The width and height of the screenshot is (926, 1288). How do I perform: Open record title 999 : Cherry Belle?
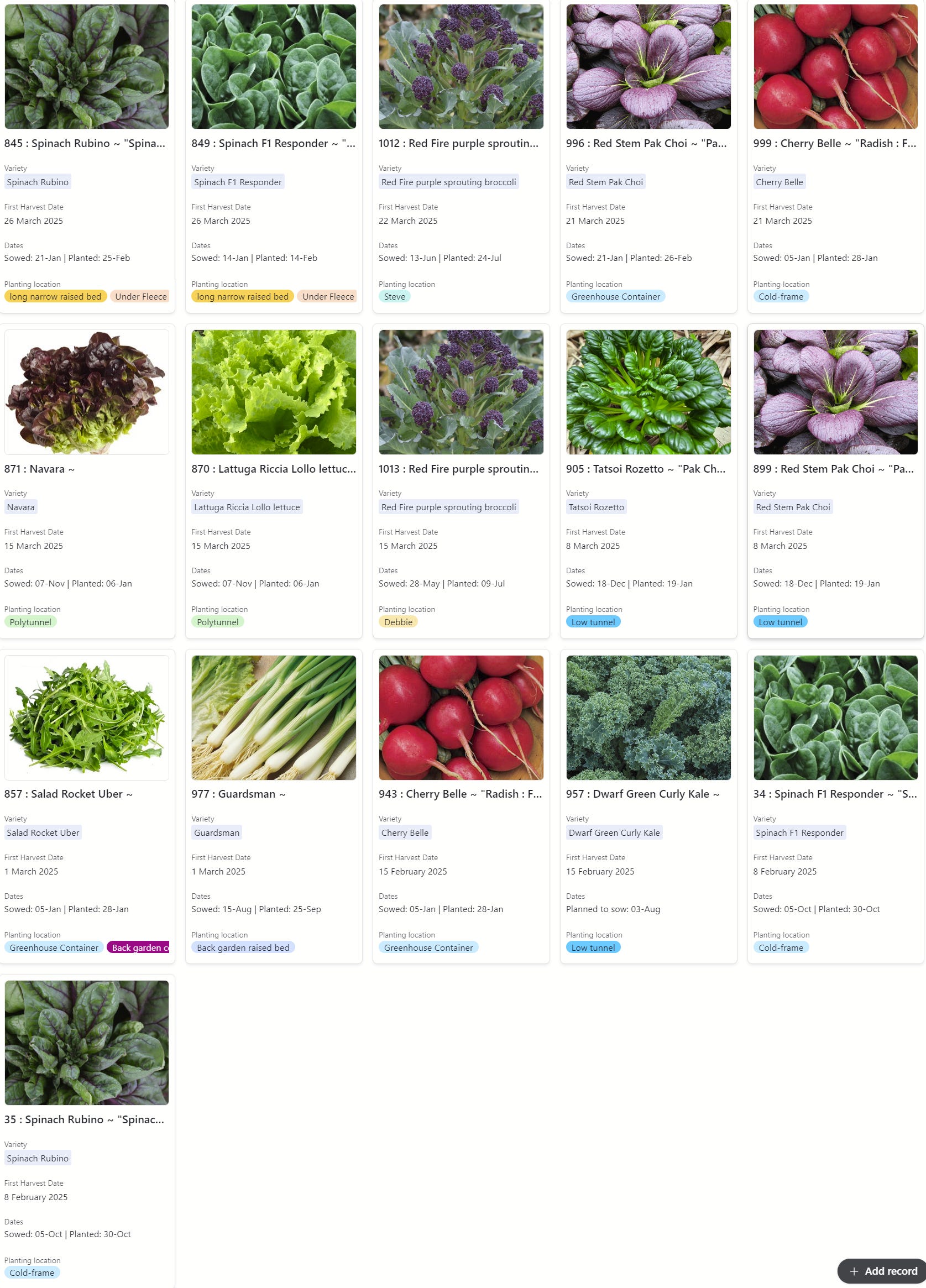835,143
